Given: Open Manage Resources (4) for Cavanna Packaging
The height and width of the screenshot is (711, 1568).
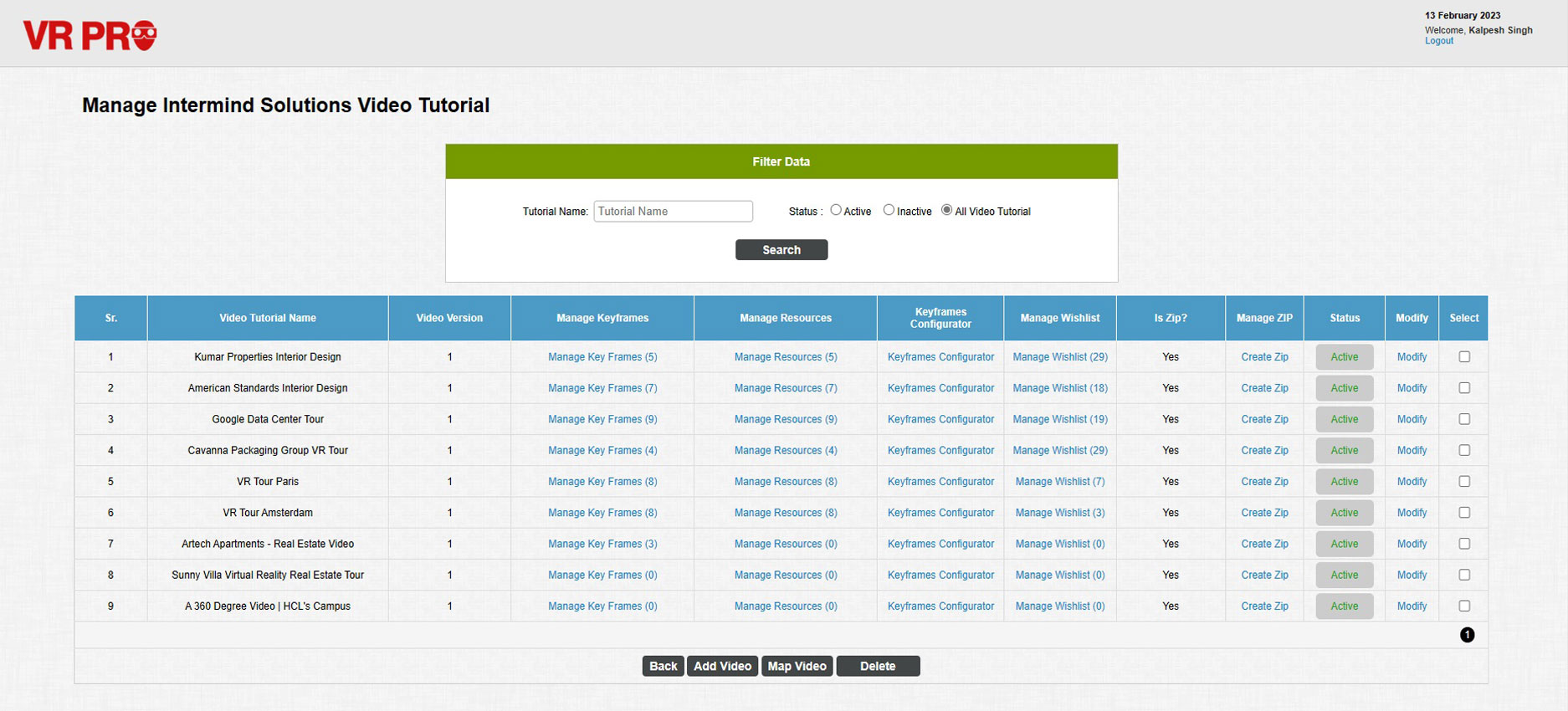Looking at the screenshot, I should tap(786, 450).
